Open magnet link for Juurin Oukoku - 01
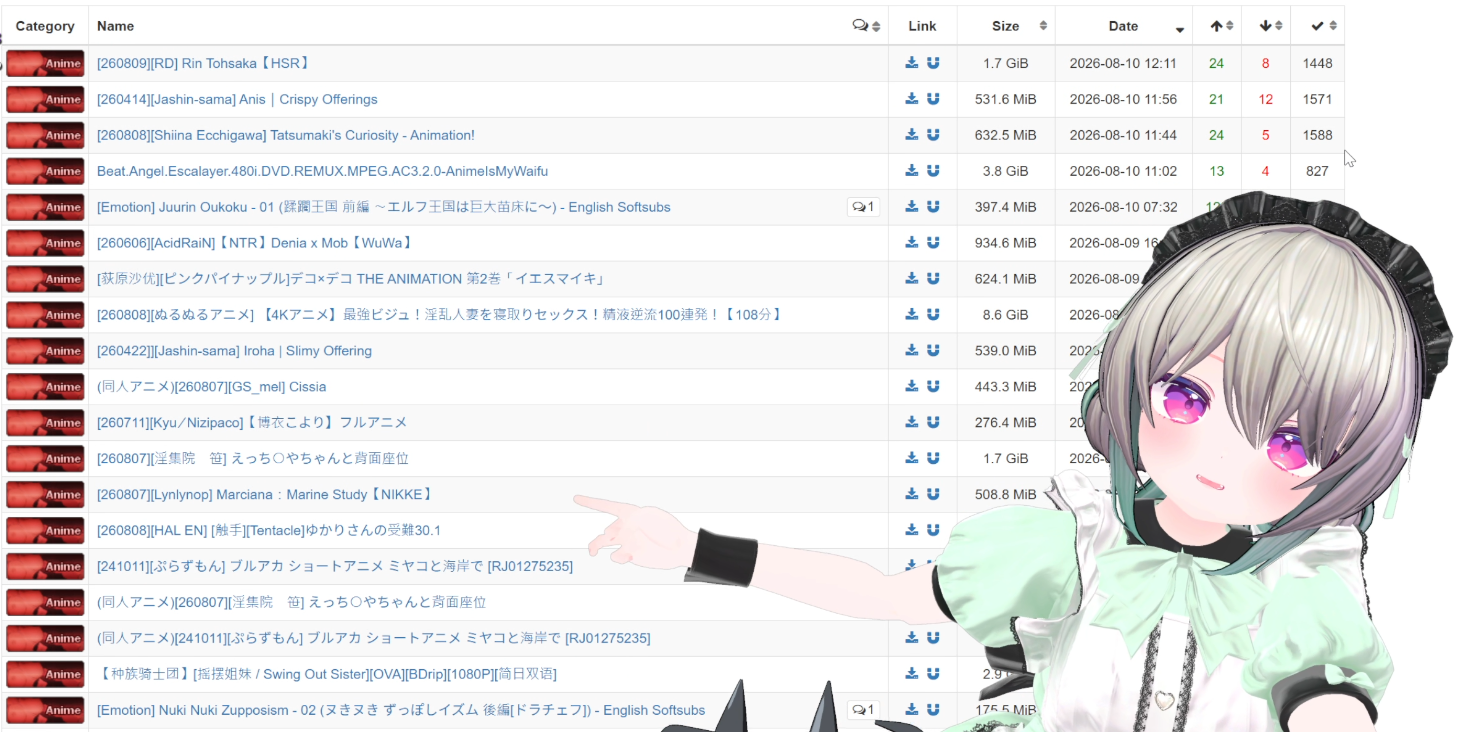 933,207
